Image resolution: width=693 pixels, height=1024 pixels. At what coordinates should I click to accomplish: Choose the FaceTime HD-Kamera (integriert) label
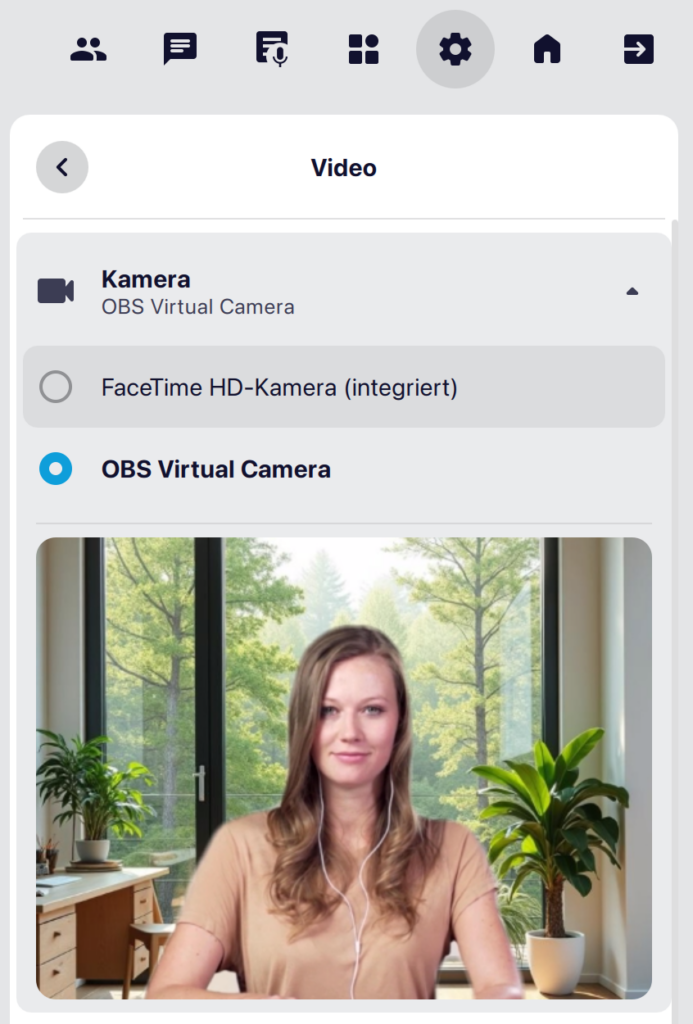[279, 387]
